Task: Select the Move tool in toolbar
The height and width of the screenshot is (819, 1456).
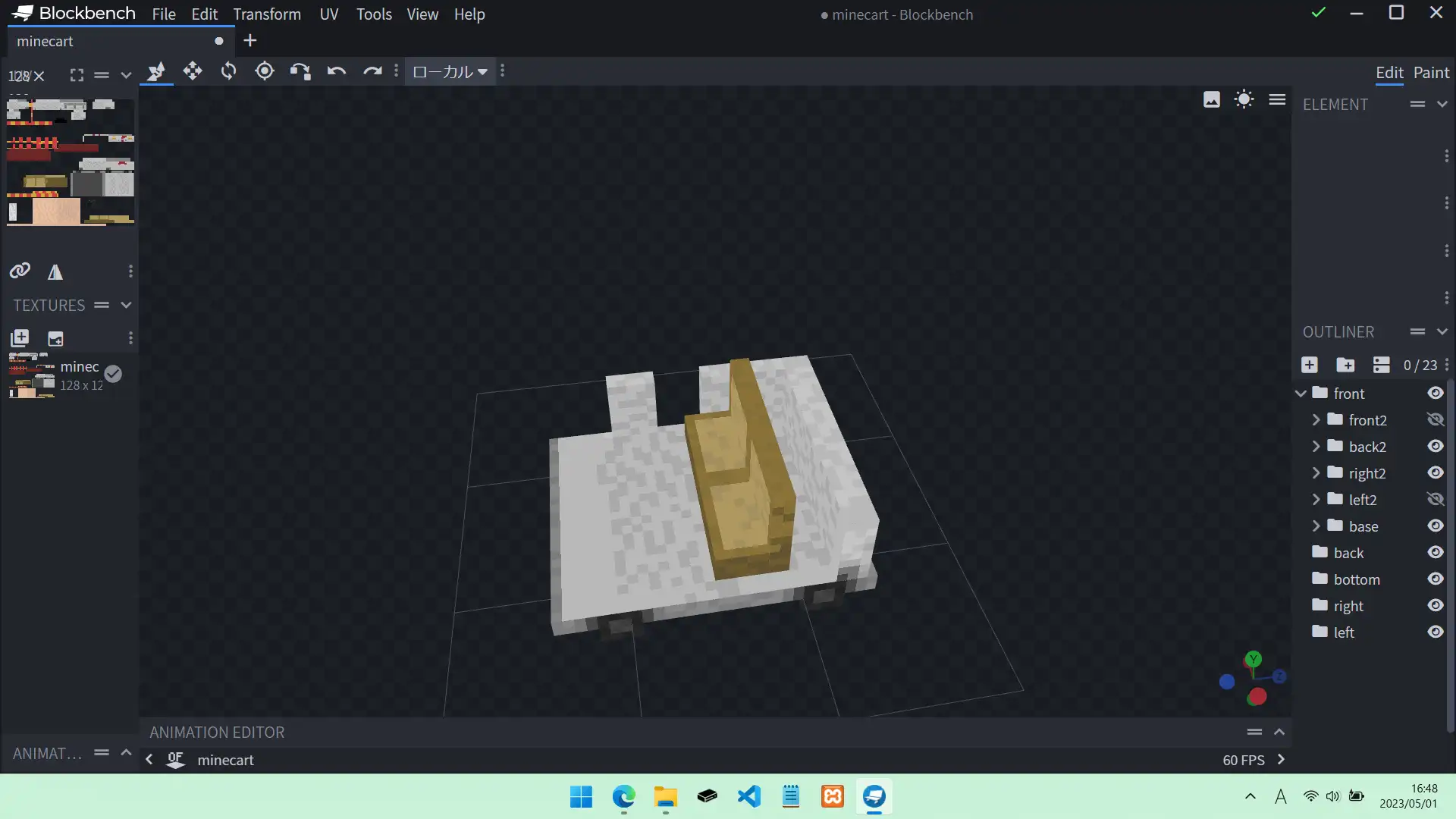Action: click(x=193, y=71)
